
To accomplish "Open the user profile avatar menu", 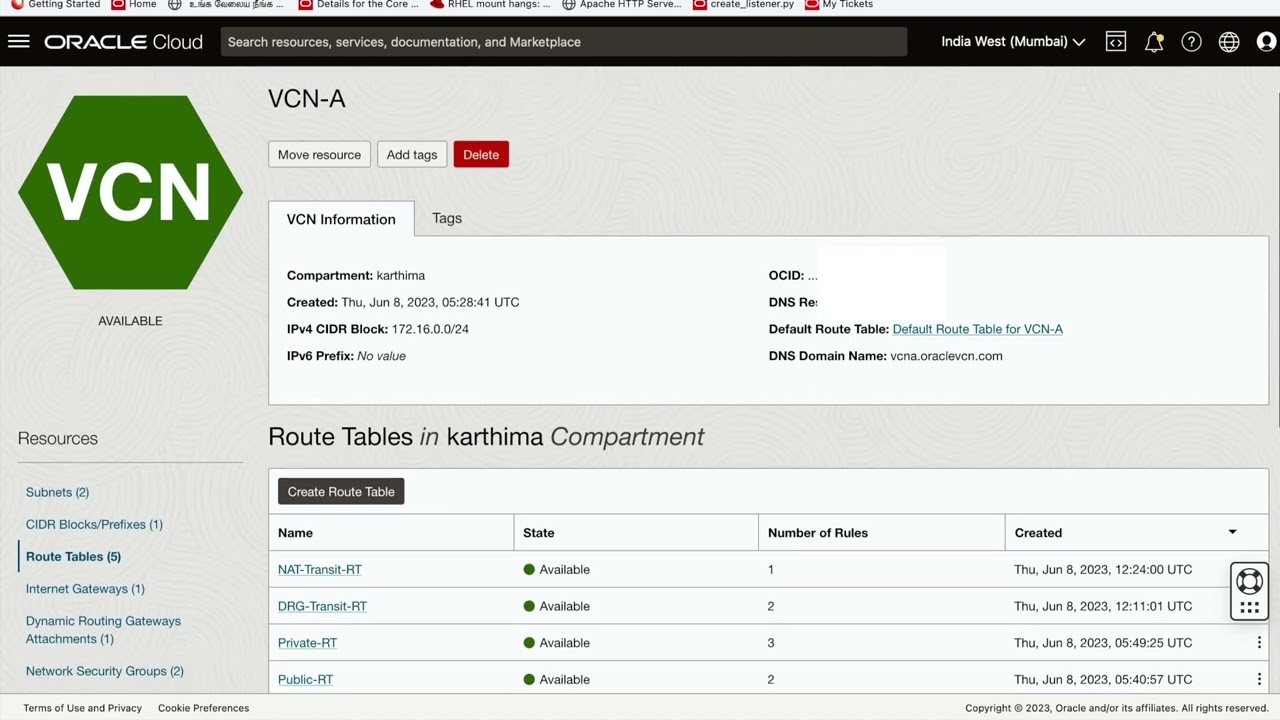I will 1266,42.
